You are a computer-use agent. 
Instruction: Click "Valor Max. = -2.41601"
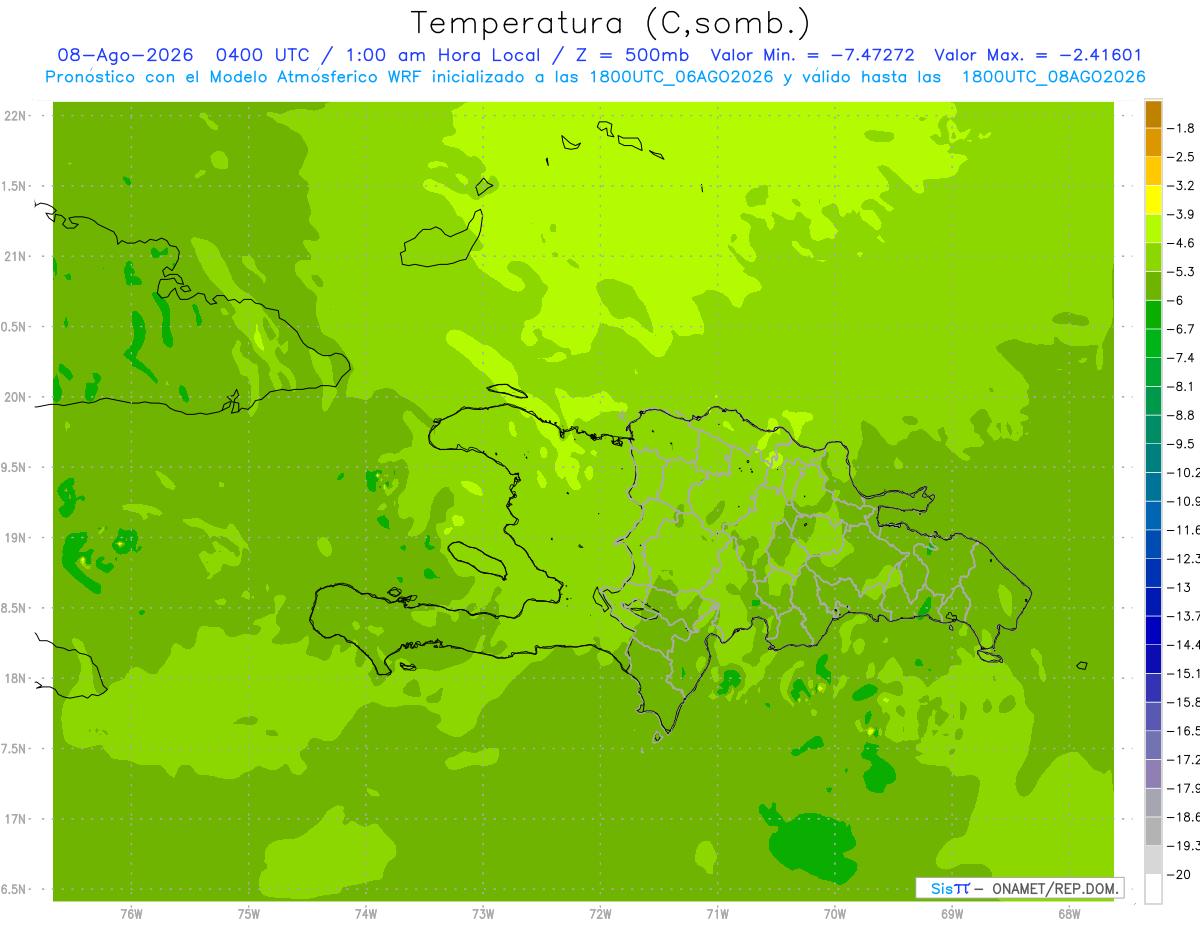click(1038, 56)
